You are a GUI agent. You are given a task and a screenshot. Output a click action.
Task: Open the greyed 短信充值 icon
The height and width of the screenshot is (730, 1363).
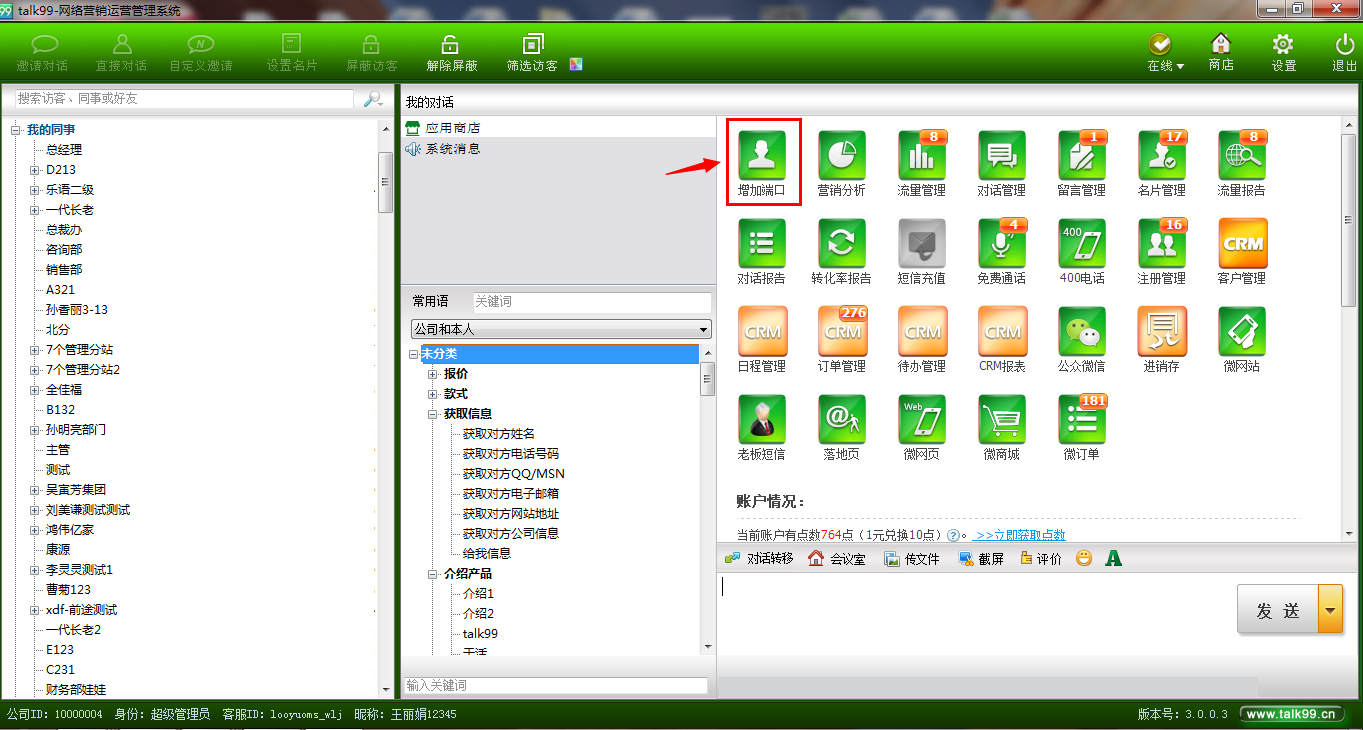coord(922,244)
